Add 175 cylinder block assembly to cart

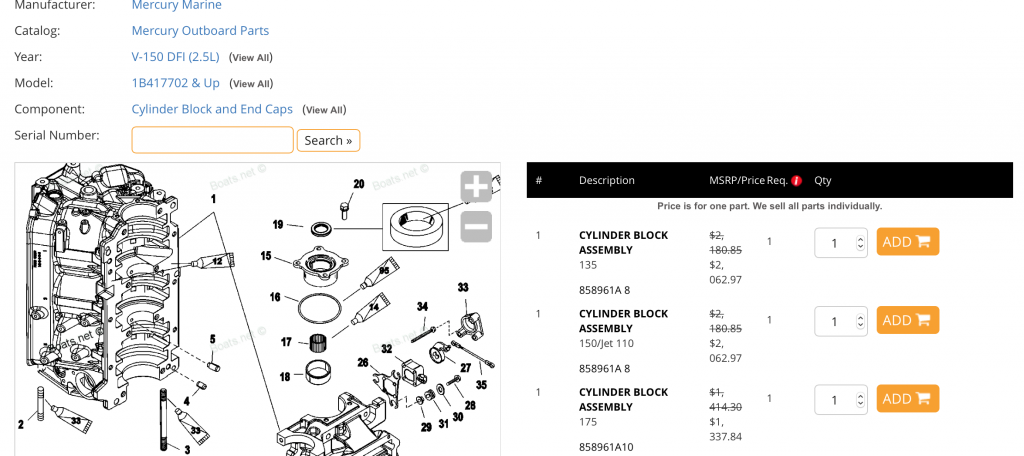(x=907, y=398)
